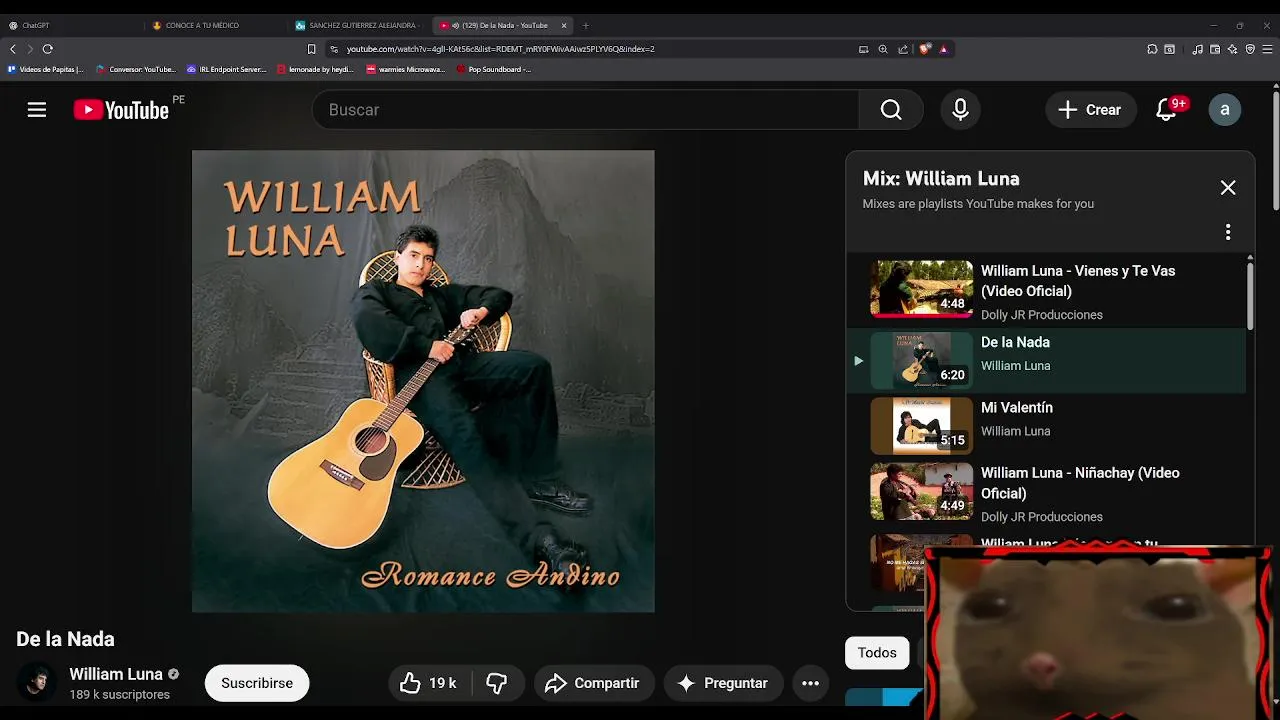Open the Pop Soundboard bookmark
The height and width of the screenshot is (720, 1280).
494,70
